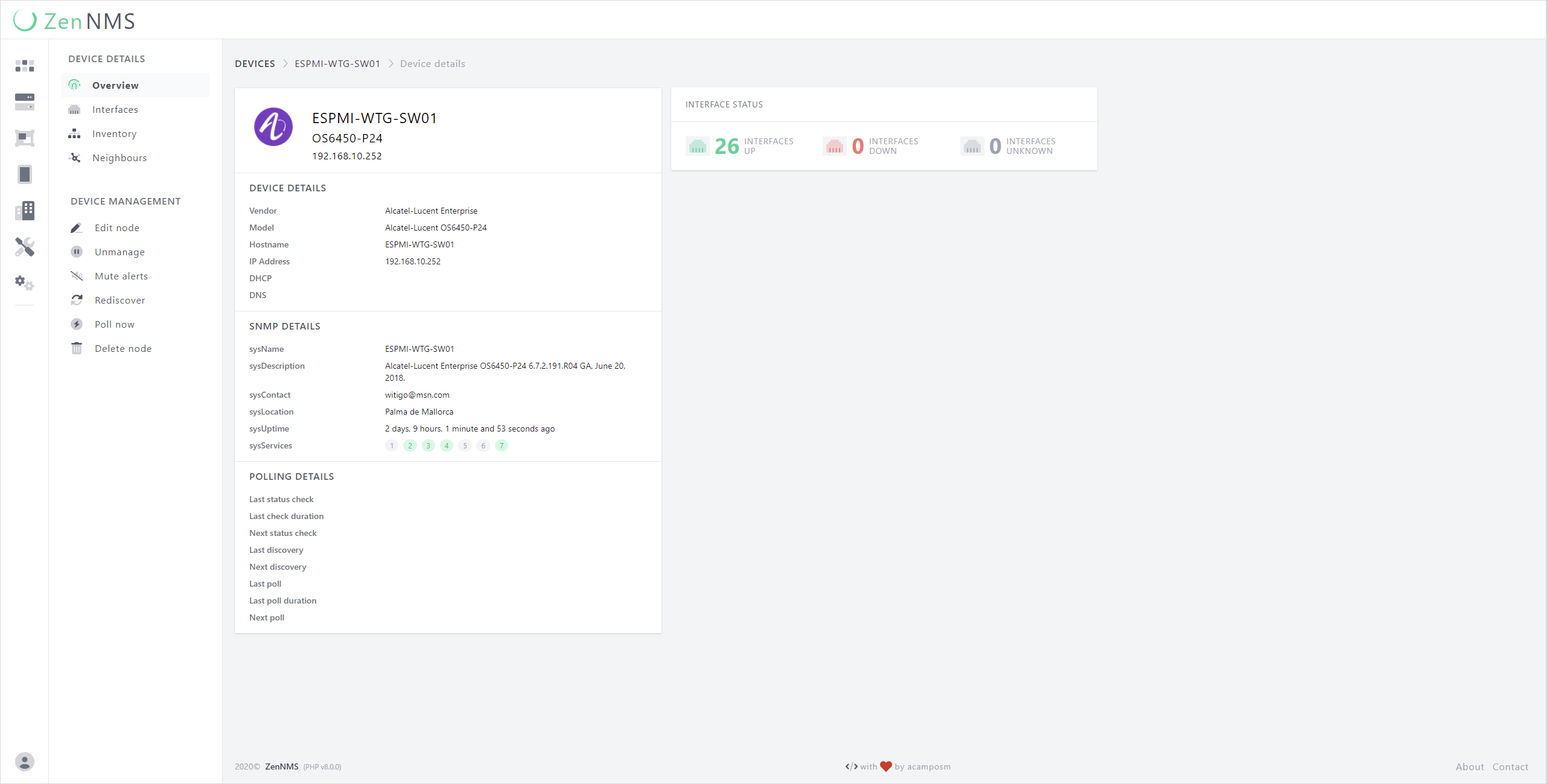Click the grey interfaces unknown port icon
Image resolution: width=1547 pixels, height=784 pixels.
972,146
